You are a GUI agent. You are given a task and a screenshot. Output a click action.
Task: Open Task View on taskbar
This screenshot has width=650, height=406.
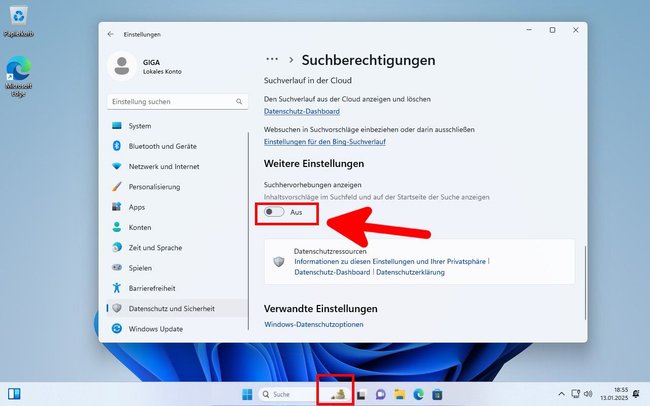[x=361, y=394]
